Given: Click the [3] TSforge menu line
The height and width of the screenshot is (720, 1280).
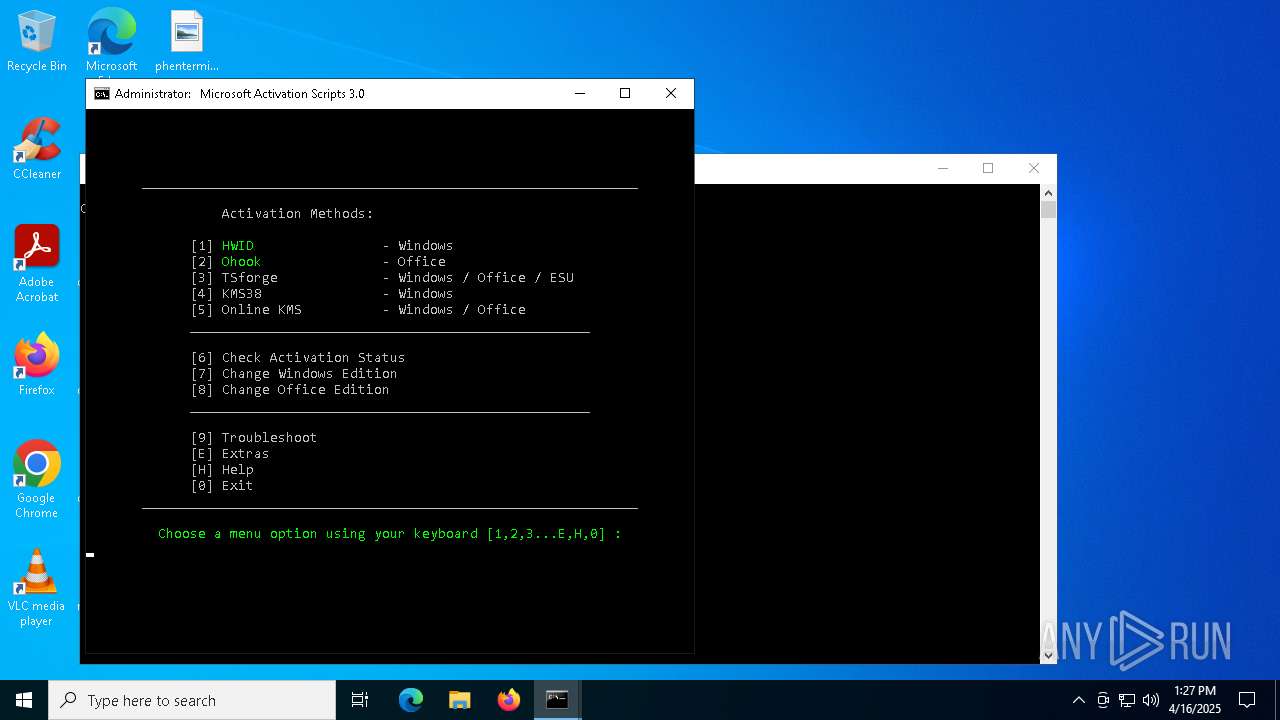Looking at the screenshot, I should pyautogui.click(x=382, y=277).
